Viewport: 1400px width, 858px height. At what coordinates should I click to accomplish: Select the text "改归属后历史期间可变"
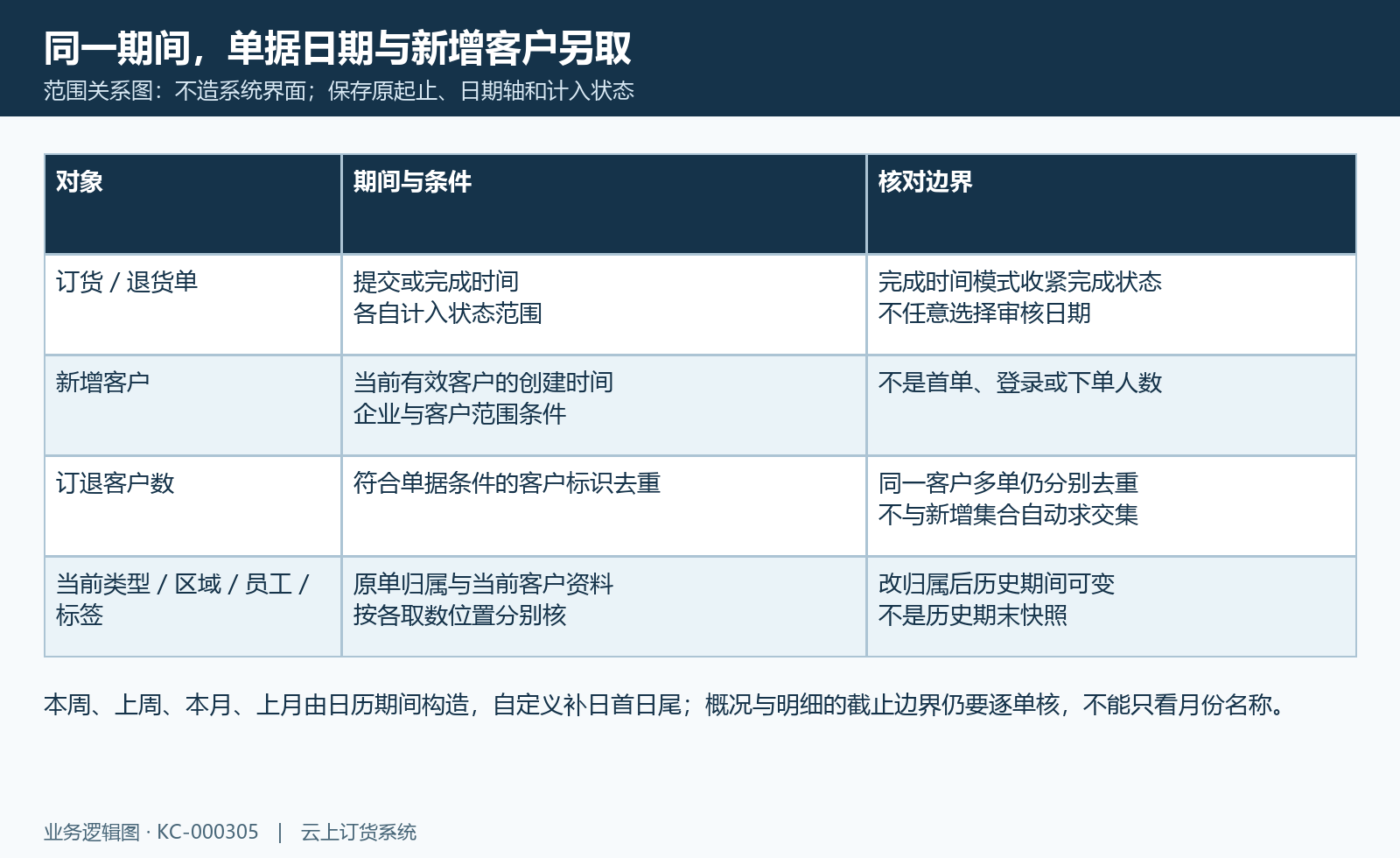(997, 584)
